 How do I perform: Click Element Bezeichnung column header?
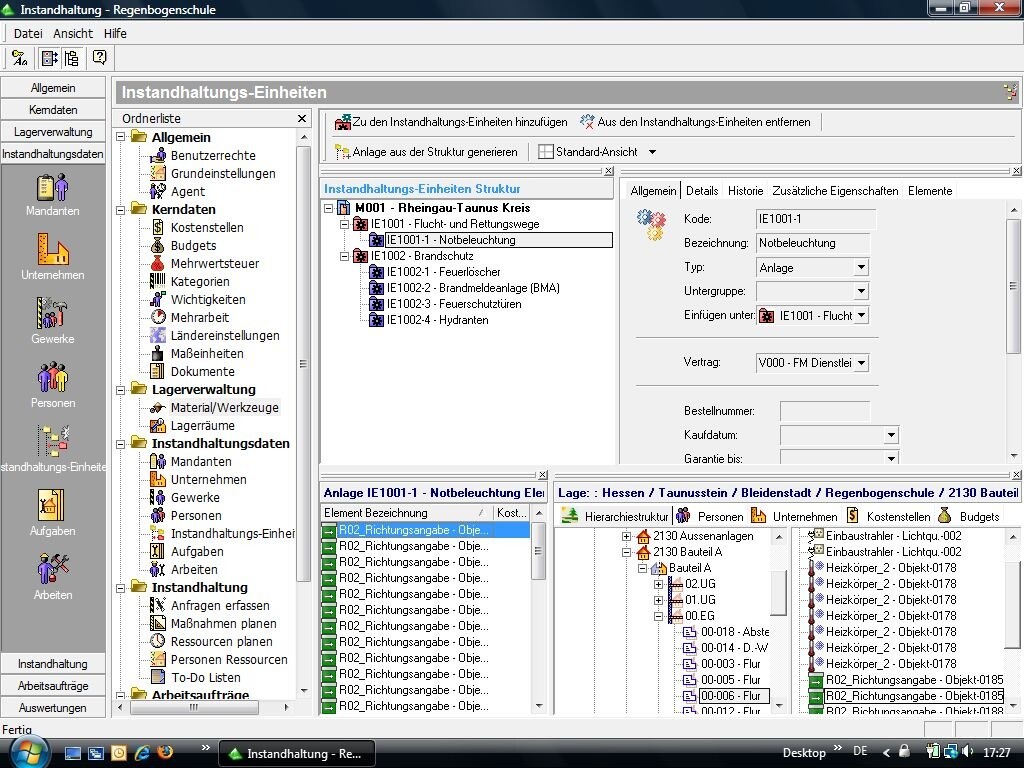(x=405, y=513)
